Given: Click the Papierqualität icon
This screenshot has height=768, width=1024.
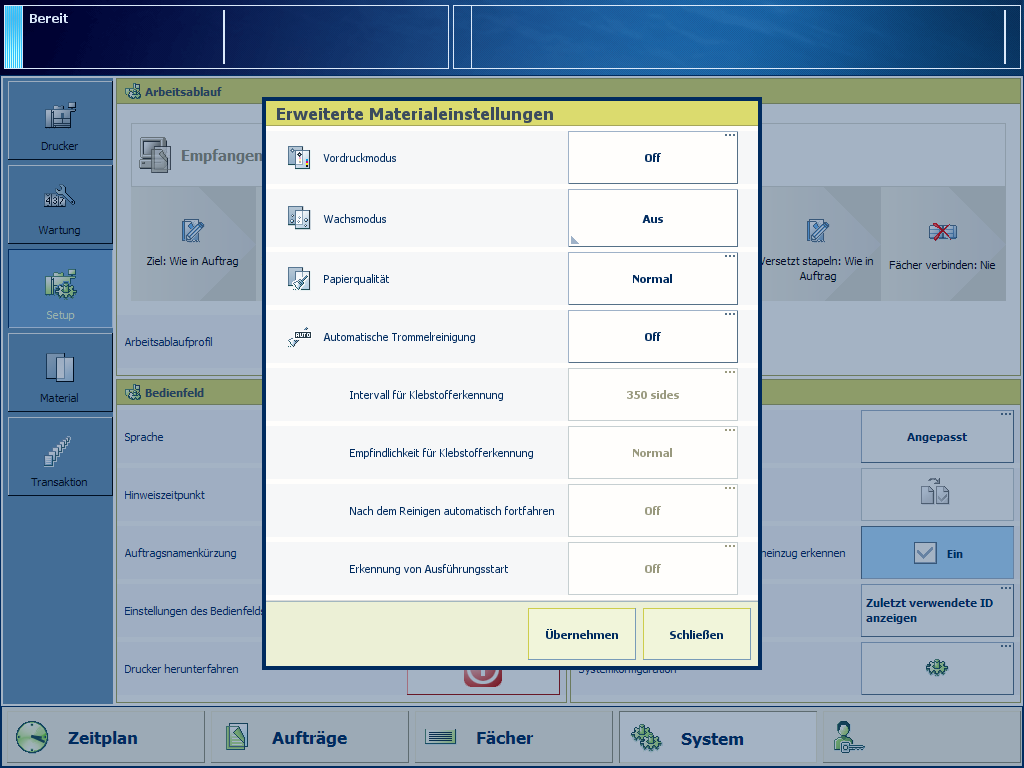Looking at the screenshot, I should coord(299,279).
